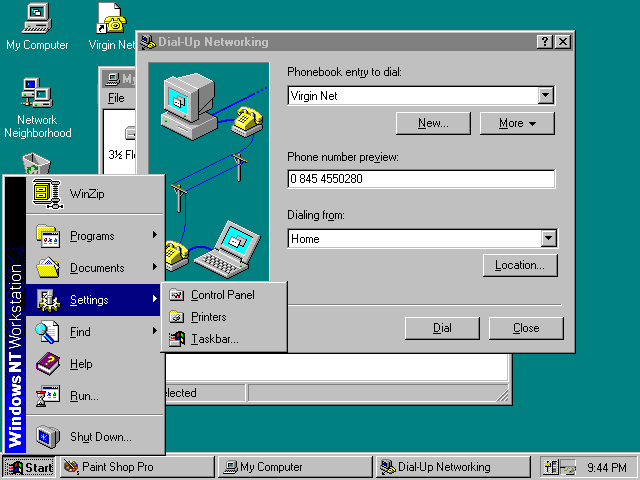Expand the Programs submenu arrow
640x480 pixels.
tap(155, 235)
